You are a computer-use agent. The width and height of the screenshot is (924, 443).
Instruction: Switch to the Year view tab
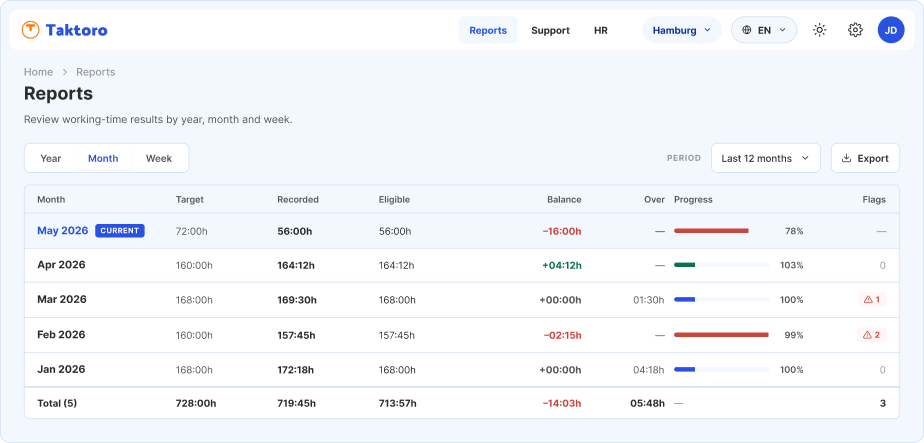pos(51,158)
